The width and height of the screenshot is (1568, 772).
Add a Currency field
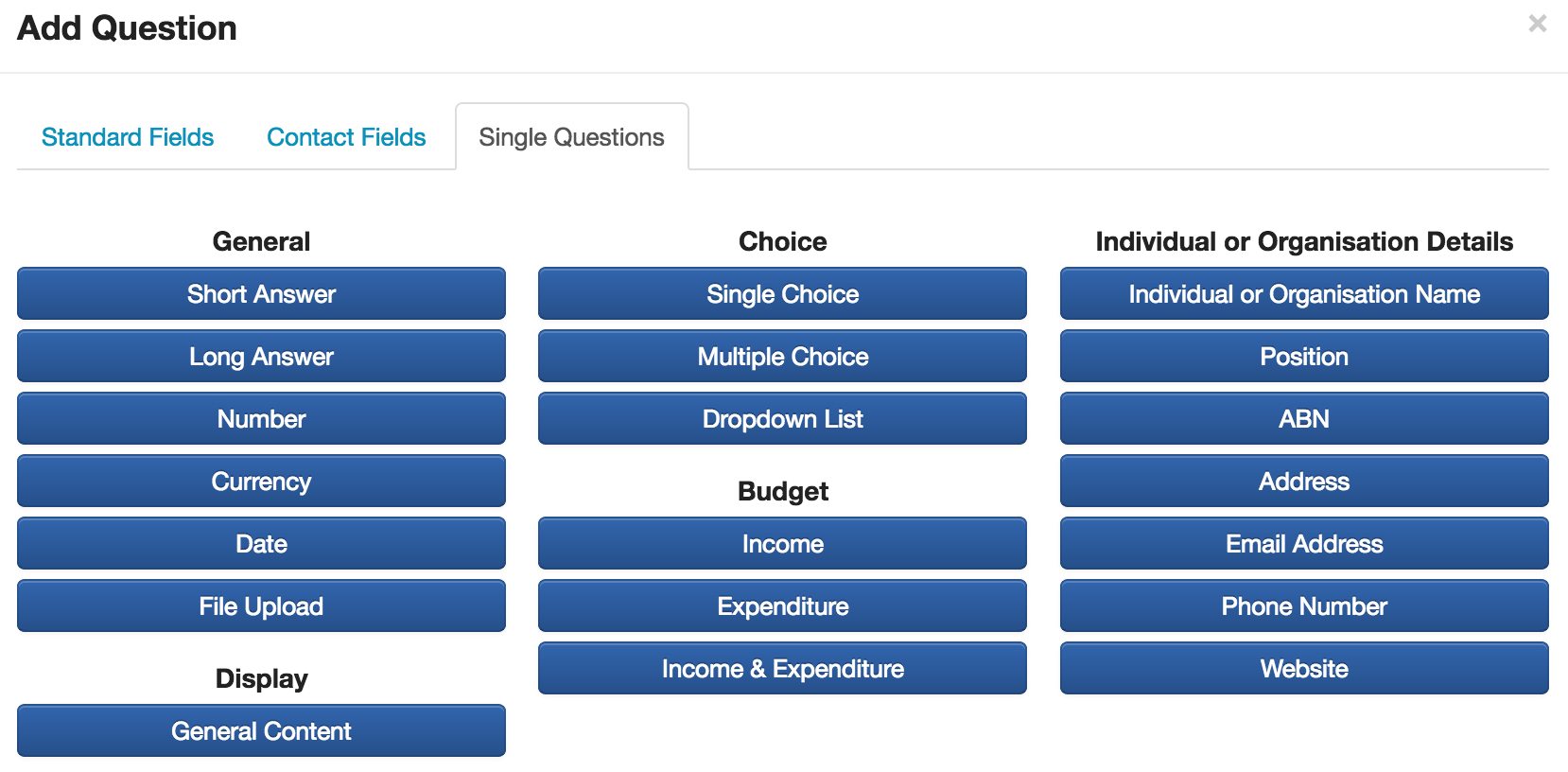[261, 482]
